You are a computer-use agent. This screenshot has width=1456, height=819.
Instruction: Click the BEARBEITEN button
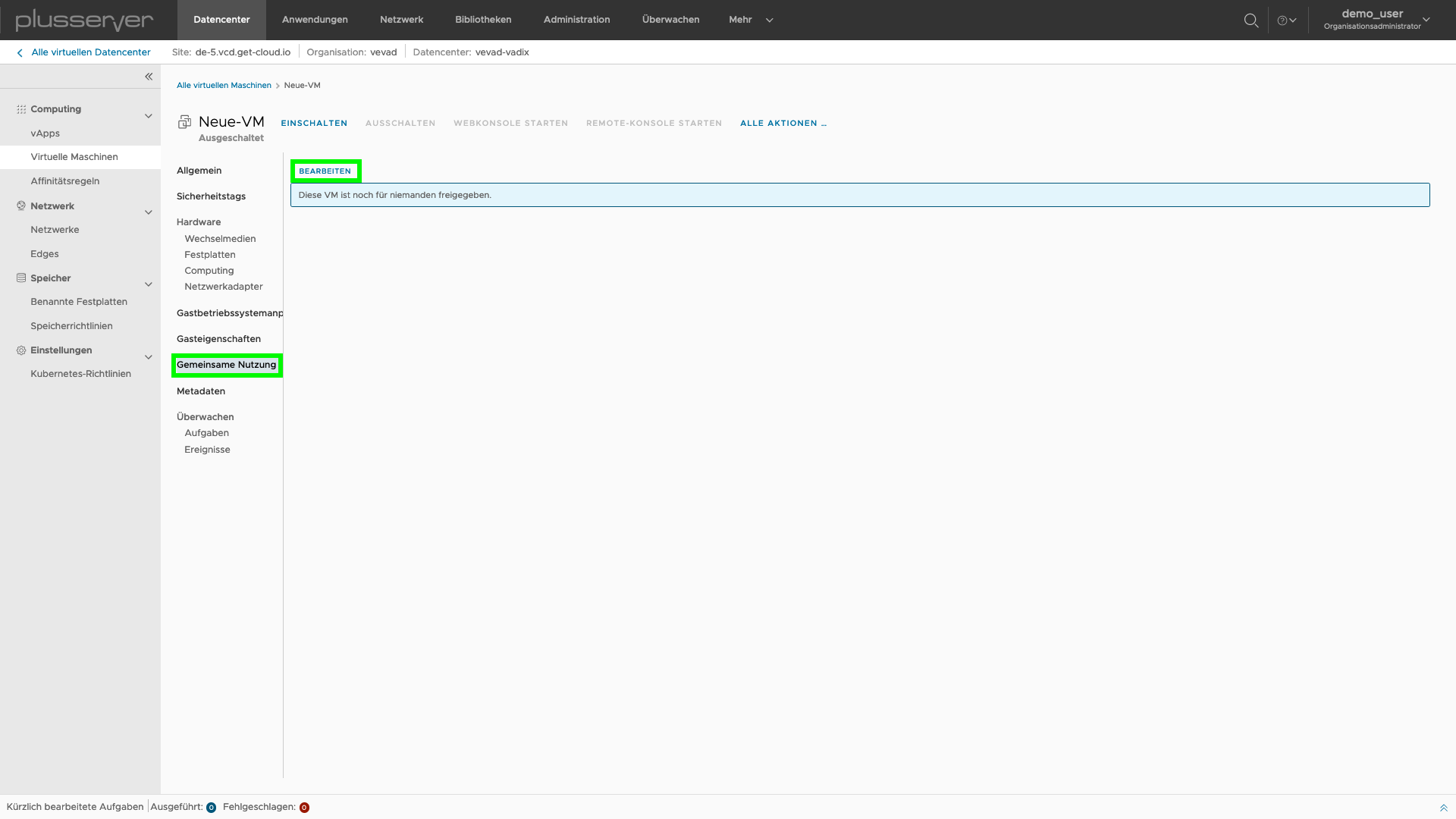(325, 171)
